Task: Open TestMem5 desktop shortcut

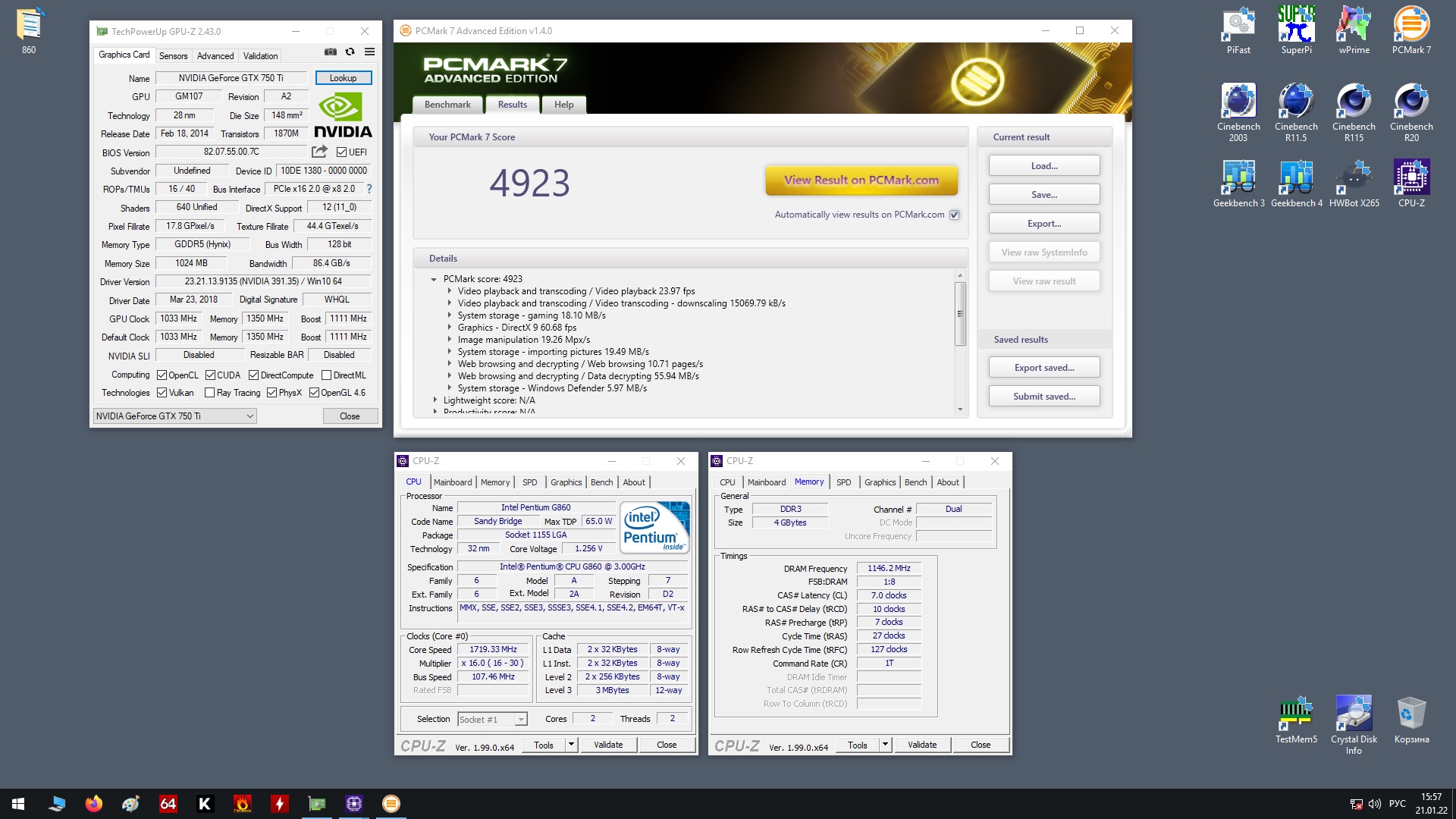Action: (x=1296, y=720)
